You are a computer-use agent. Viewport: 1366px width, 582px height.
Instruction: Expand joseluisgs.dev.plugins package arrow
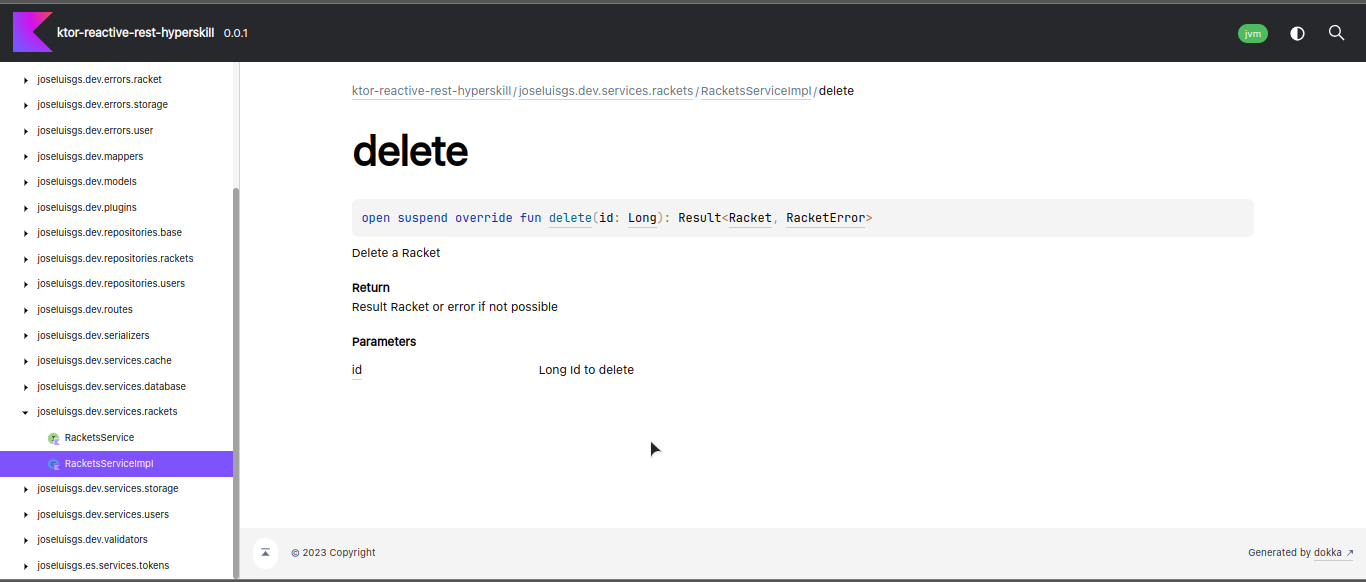click(x=25, y=208)
